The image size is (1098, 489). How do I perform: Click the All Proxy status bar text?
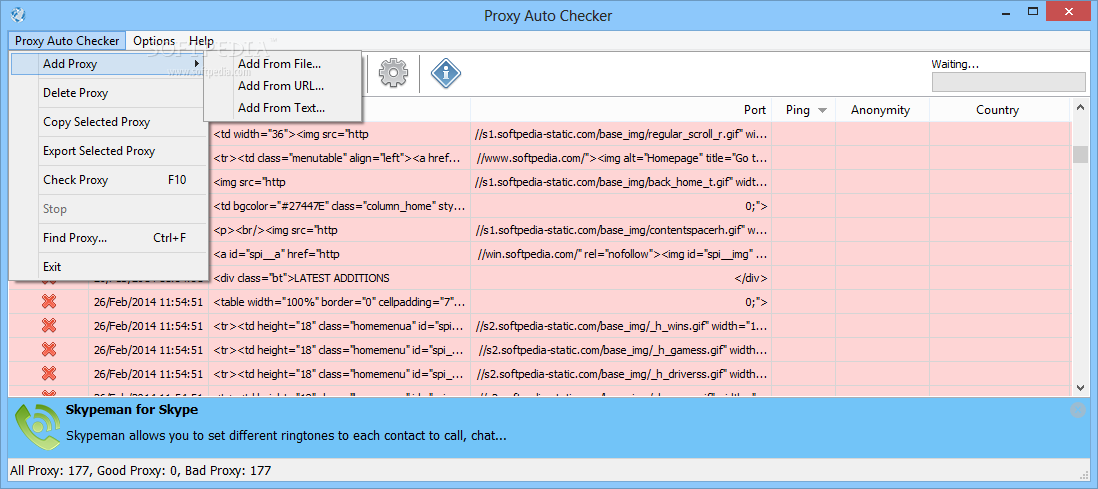point(140,471)
